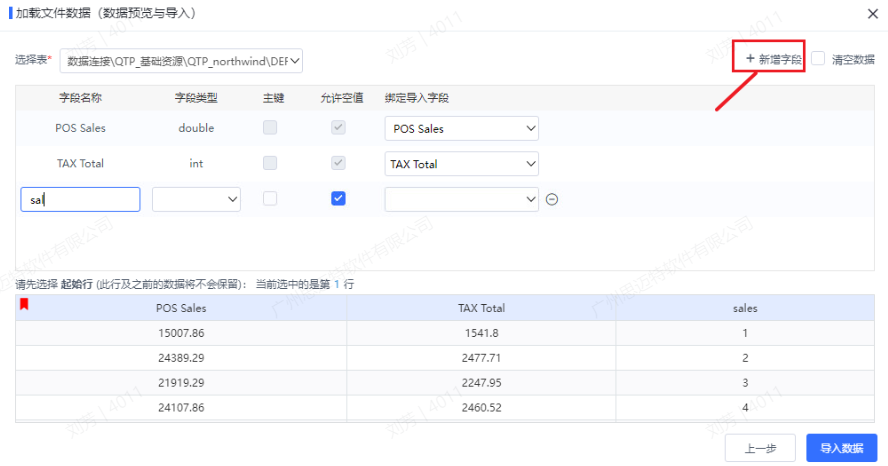Image resolution: width=888 pixels, height=466 pixels.
Task: Open POS Sales bound import field dropdown
Action: (462, 129)
